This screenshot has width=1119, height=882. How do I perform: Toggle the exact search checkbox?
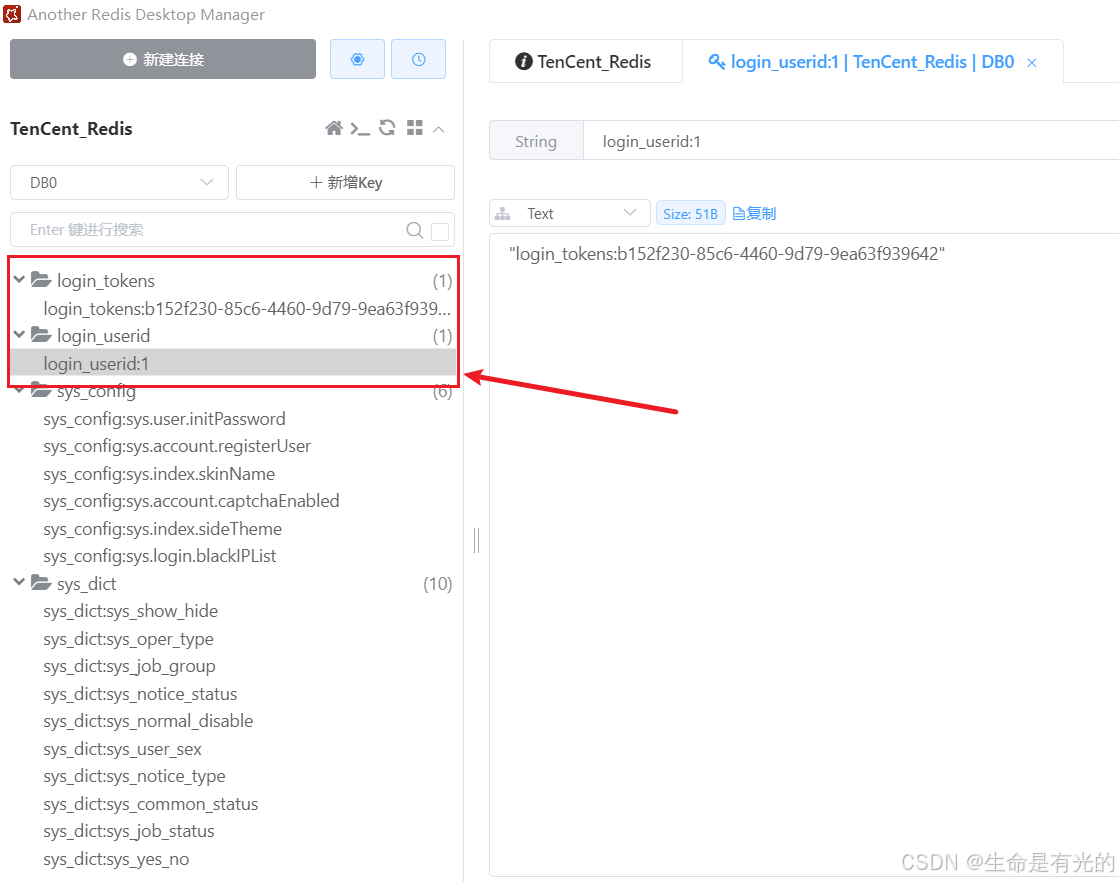[440, 230]
